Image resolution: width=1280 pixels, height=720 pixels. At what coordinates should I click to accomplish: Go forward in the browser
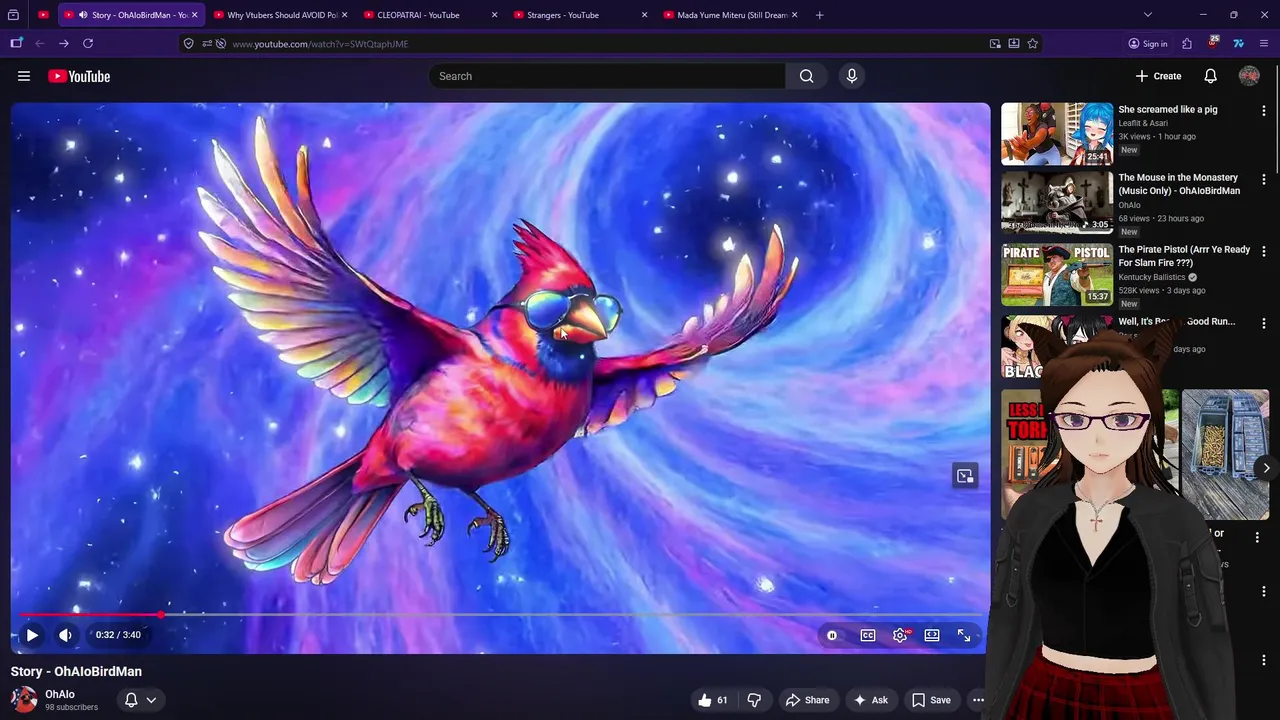(x=64, y=43)
